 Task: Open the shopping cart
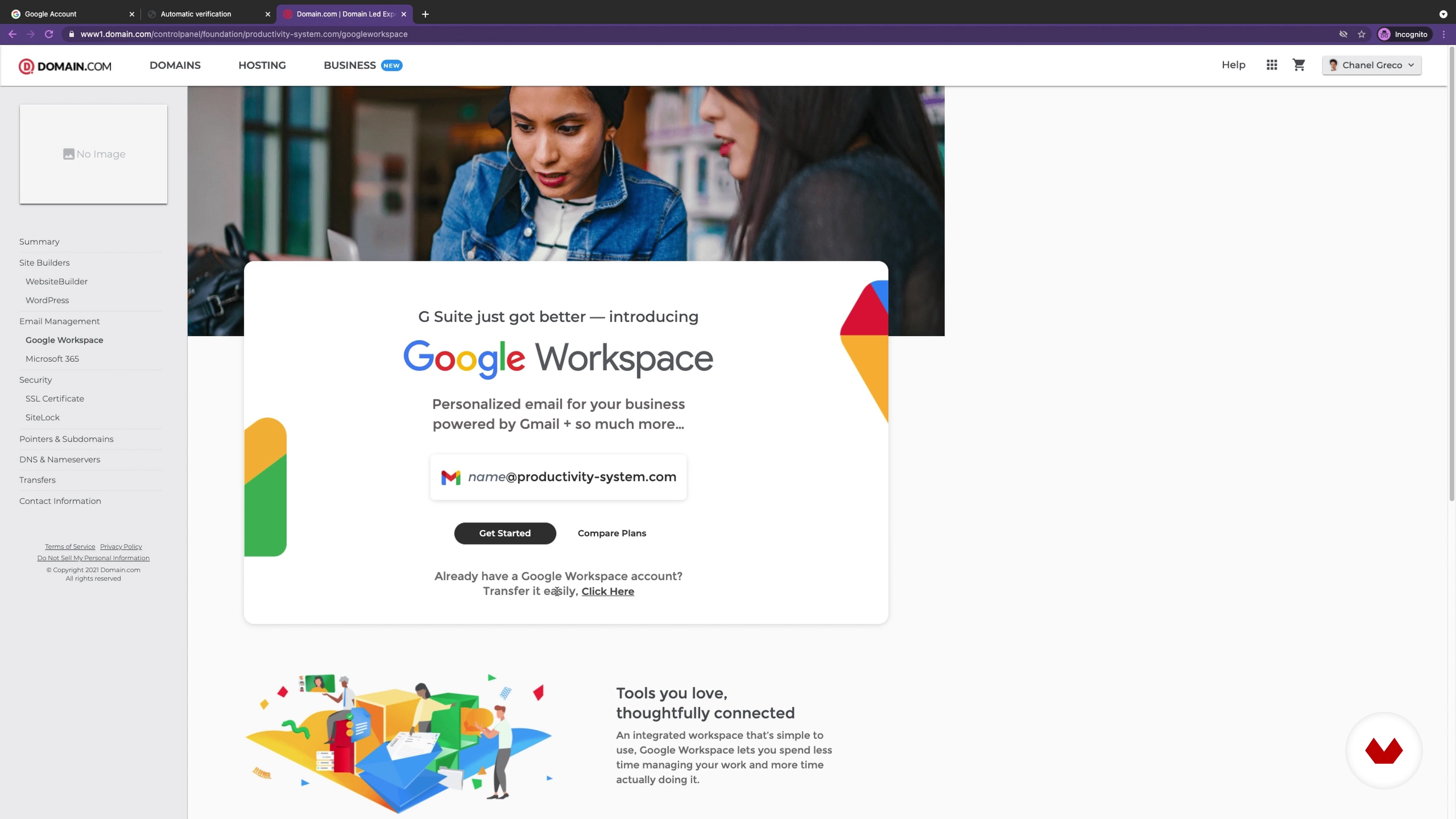pos(1299,65)
